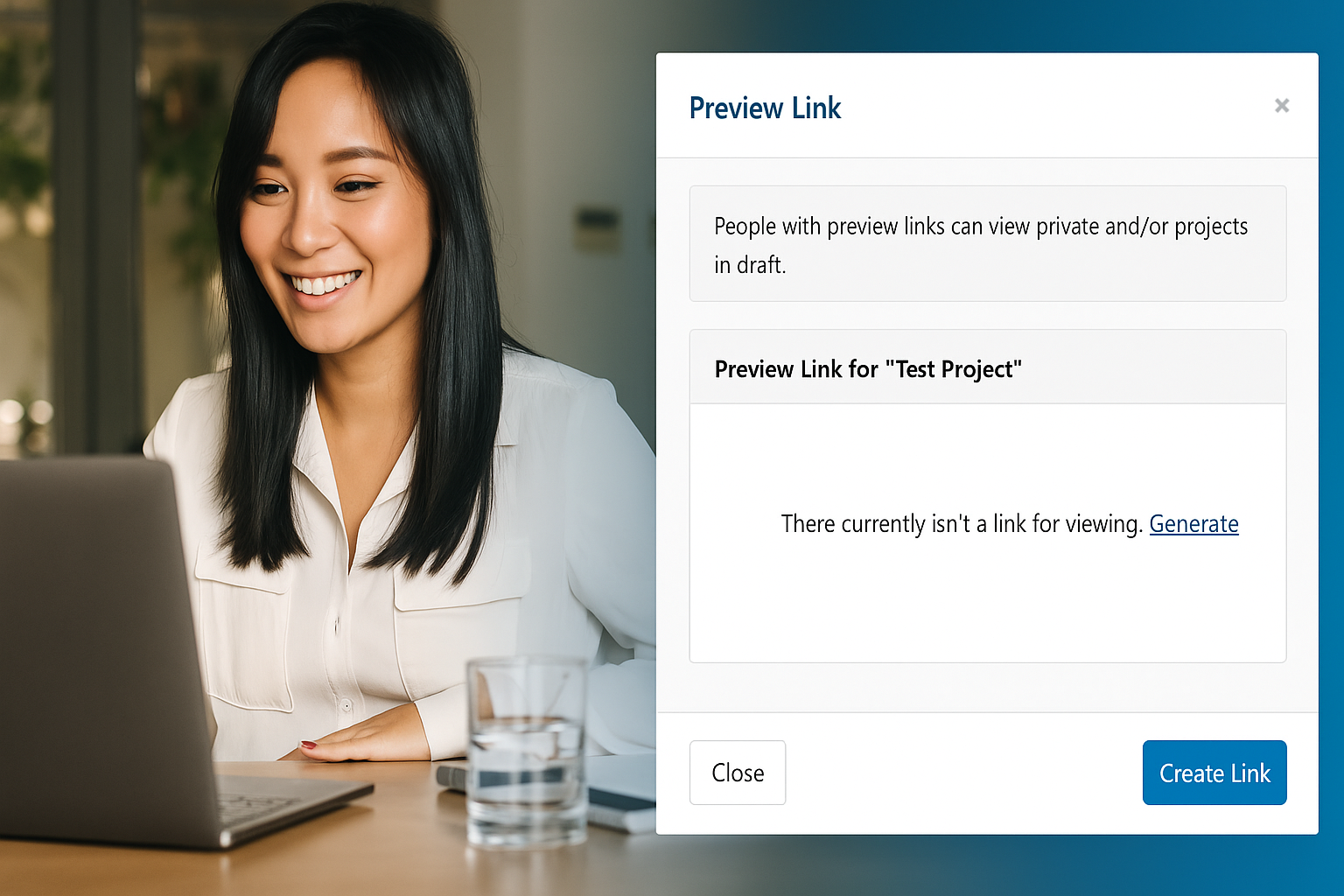Click the glass of water on the table
This screenshot has width=1344, height=896.
click(526, 751)
